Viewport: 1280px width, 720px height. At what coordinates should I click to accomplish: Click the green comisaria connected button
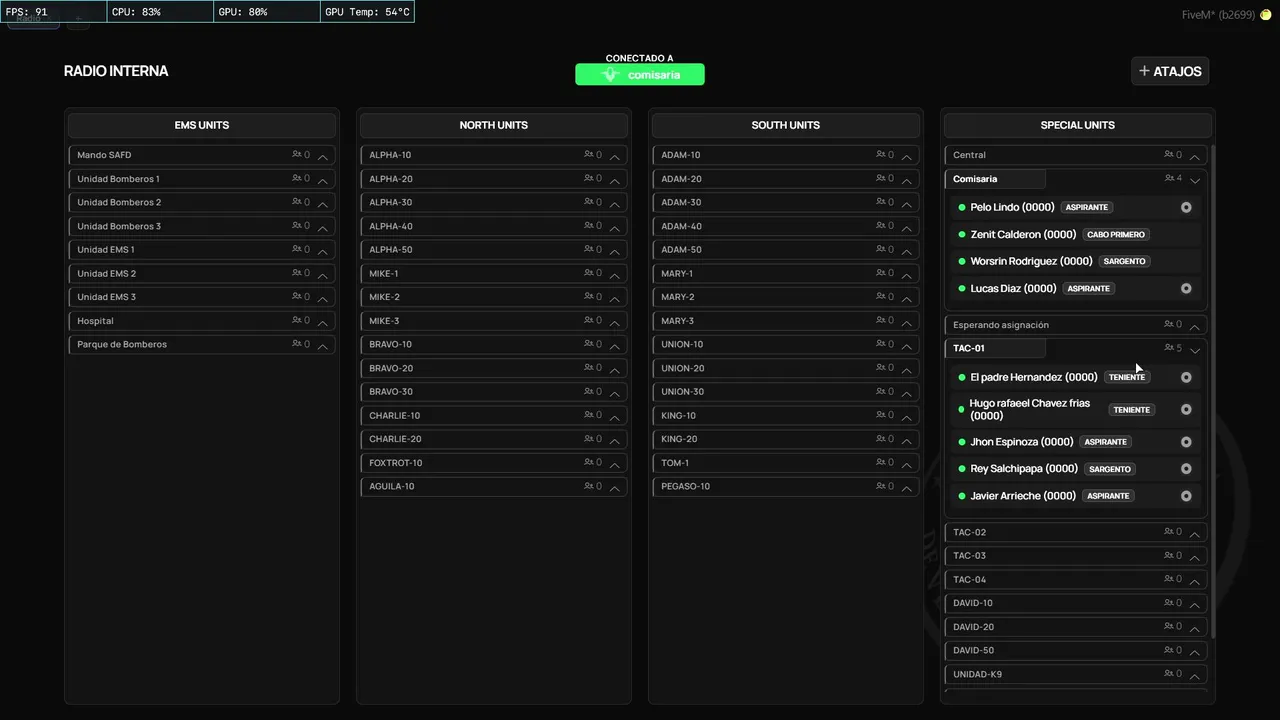640,75
